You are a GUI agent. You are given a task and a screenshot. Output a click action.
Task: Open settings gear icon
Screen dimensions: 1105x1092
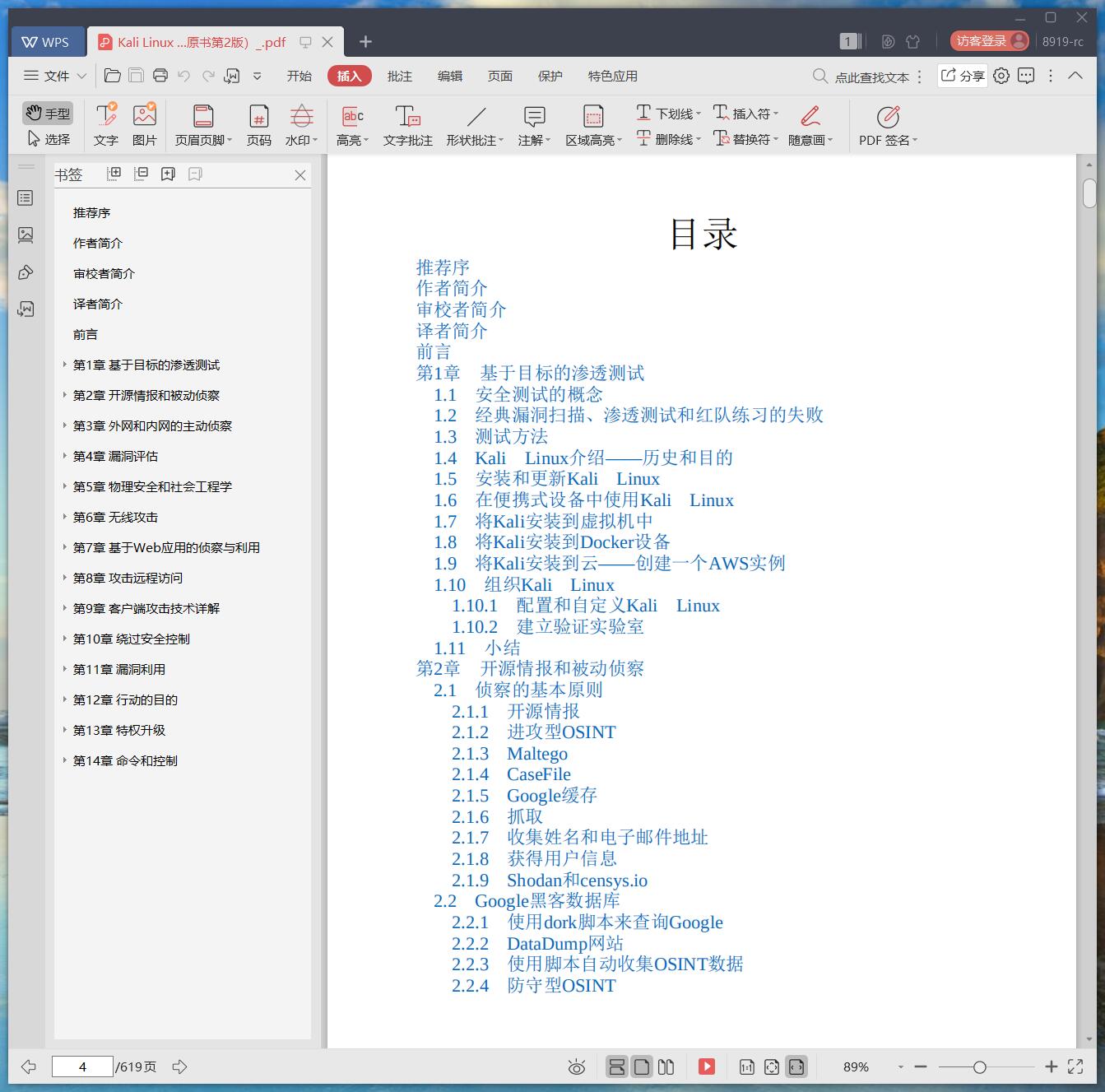point(1001,76)
